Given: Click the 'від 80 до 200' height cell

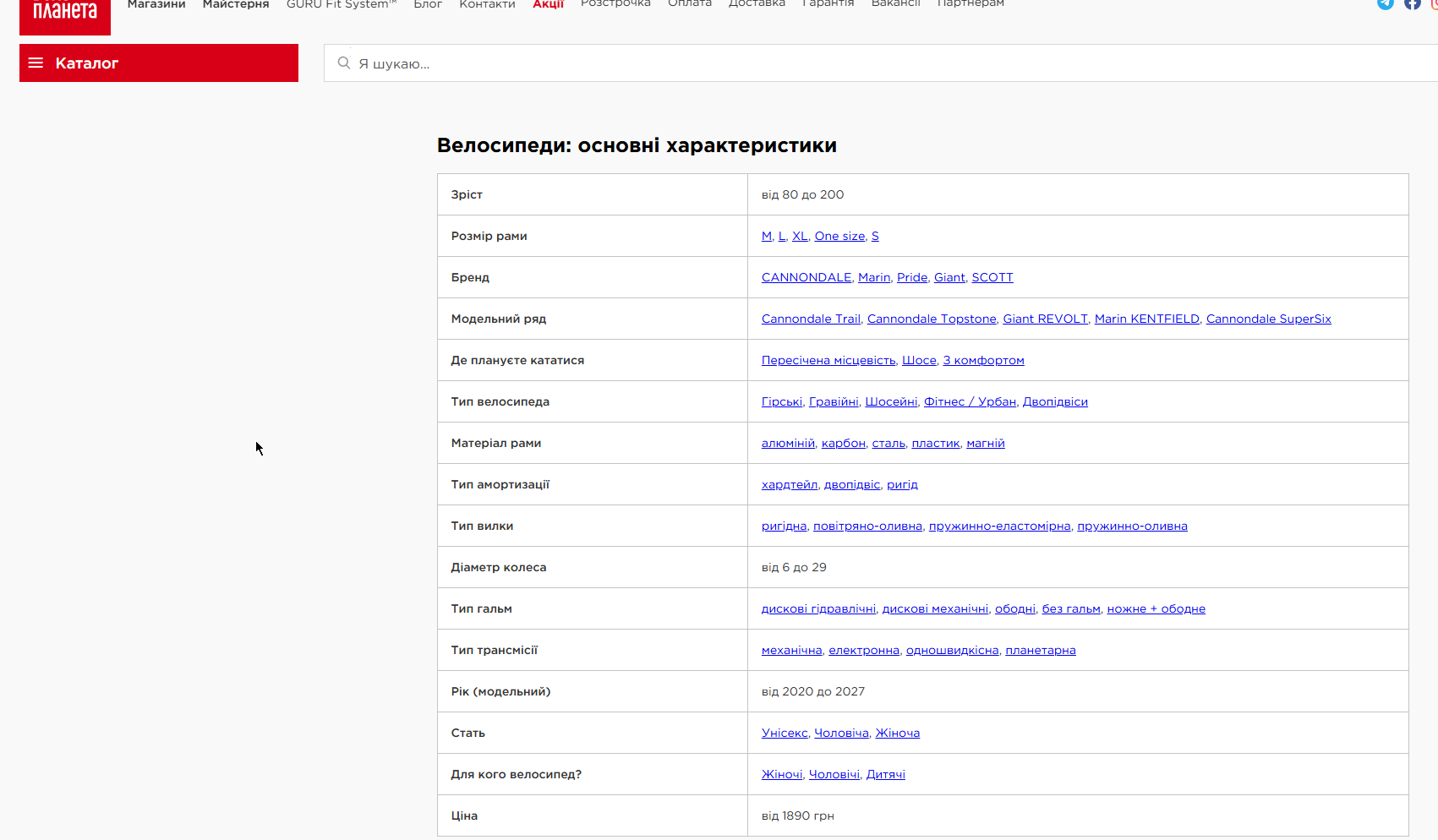Looking at the screenshot, I should click(1078, 194).
